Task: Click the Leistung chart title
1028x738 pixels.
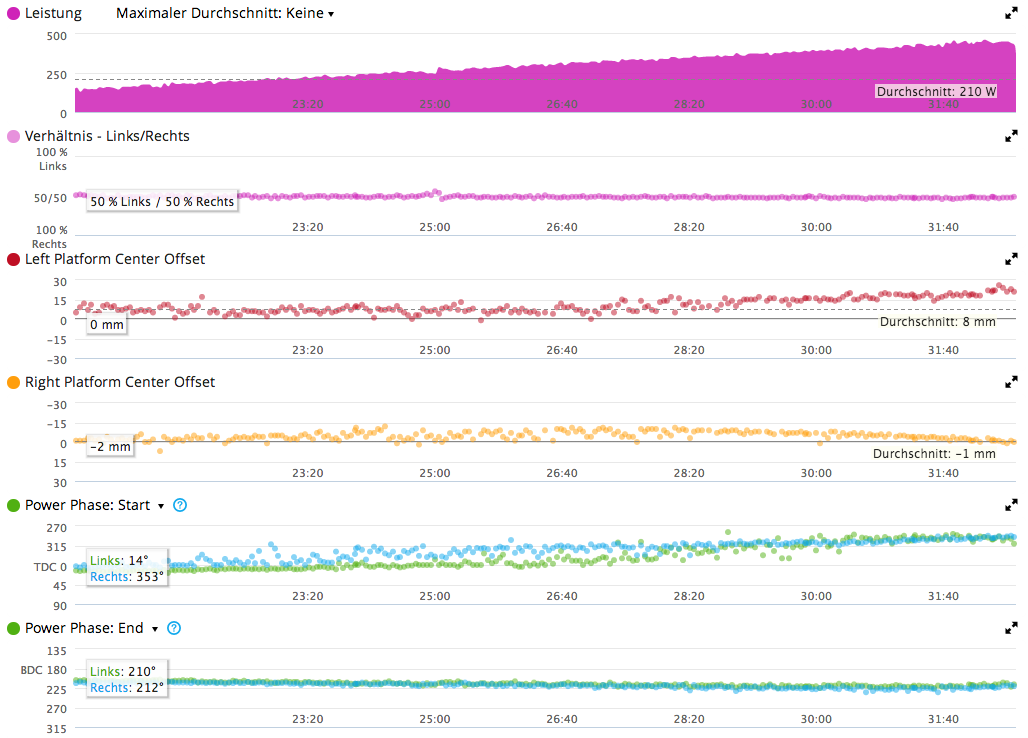Action: tap(53, 14)
